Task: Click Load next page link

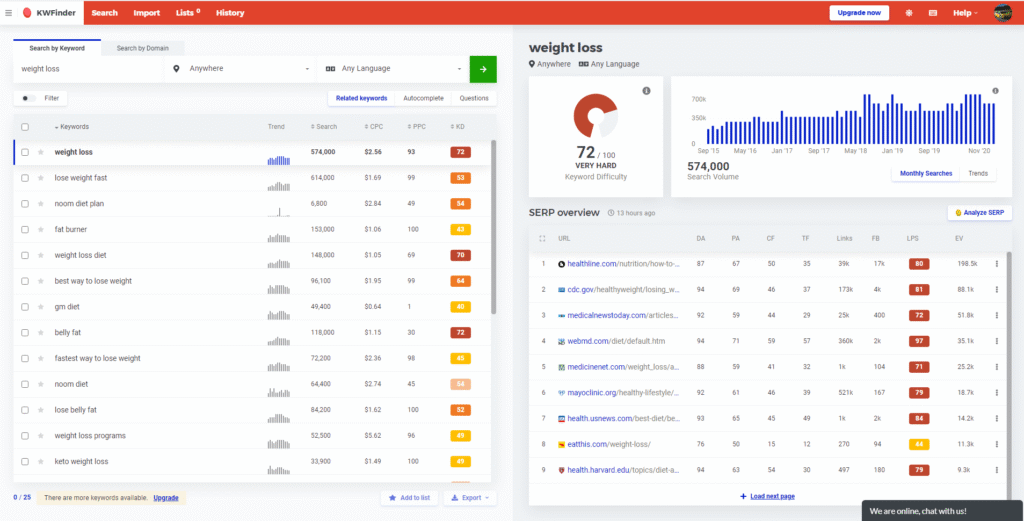Action: 767,497
